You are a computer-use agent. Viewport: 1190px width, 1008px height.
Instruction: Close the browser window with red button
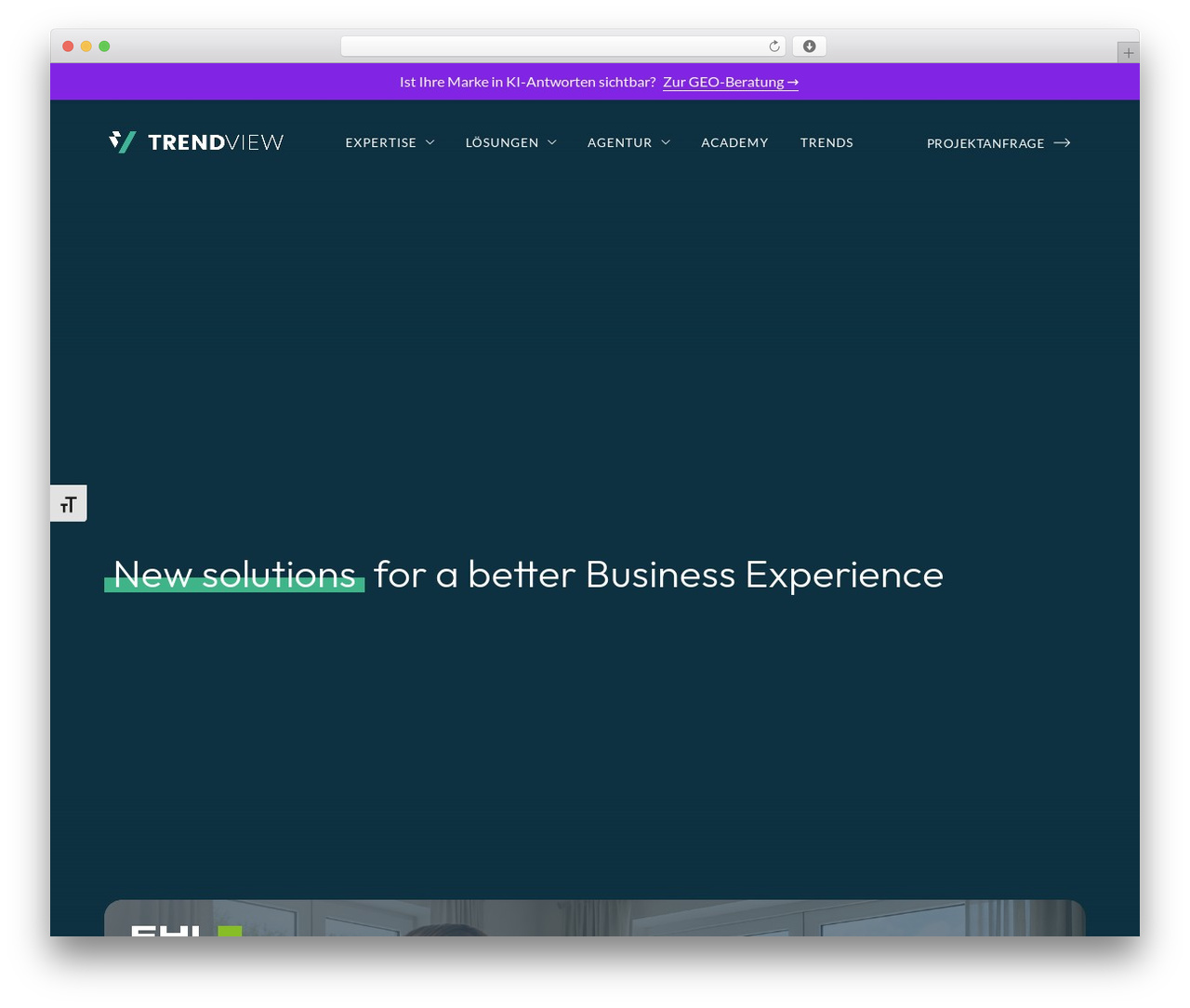coord(68,46)
